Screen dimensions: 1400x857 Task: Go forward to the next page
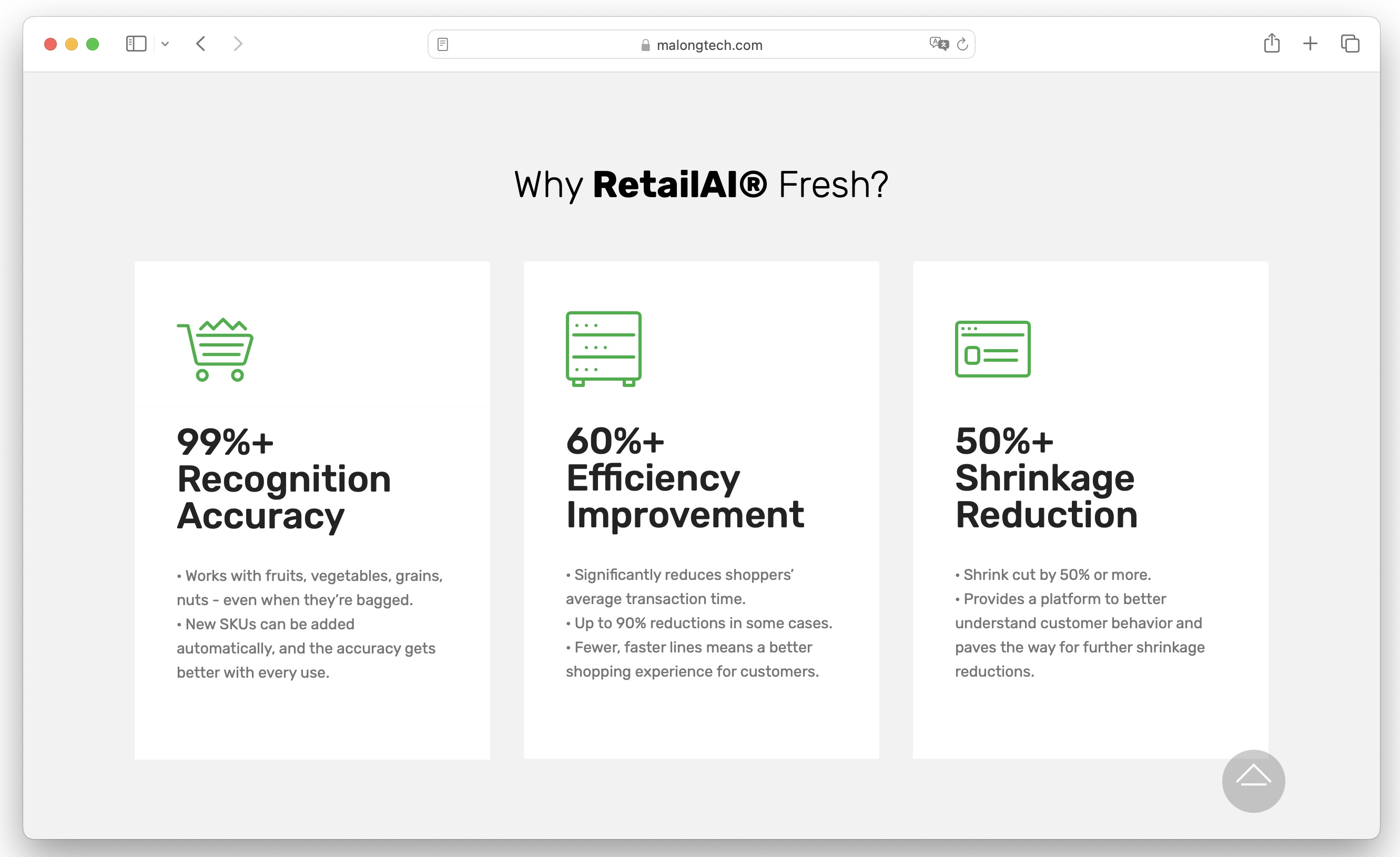coord(238,44)
